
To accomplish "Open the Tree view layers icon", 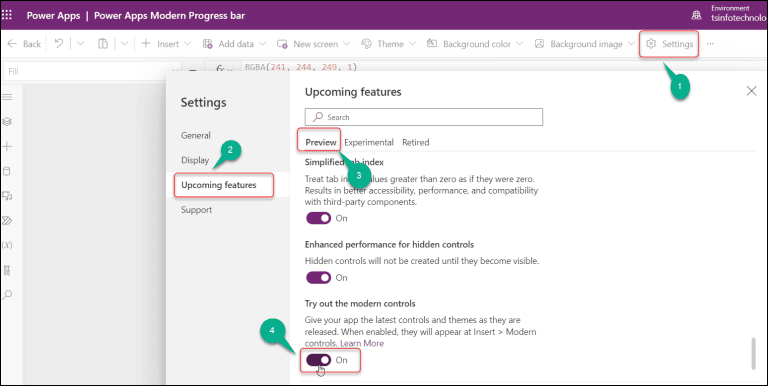I will [x=7, y=121].
